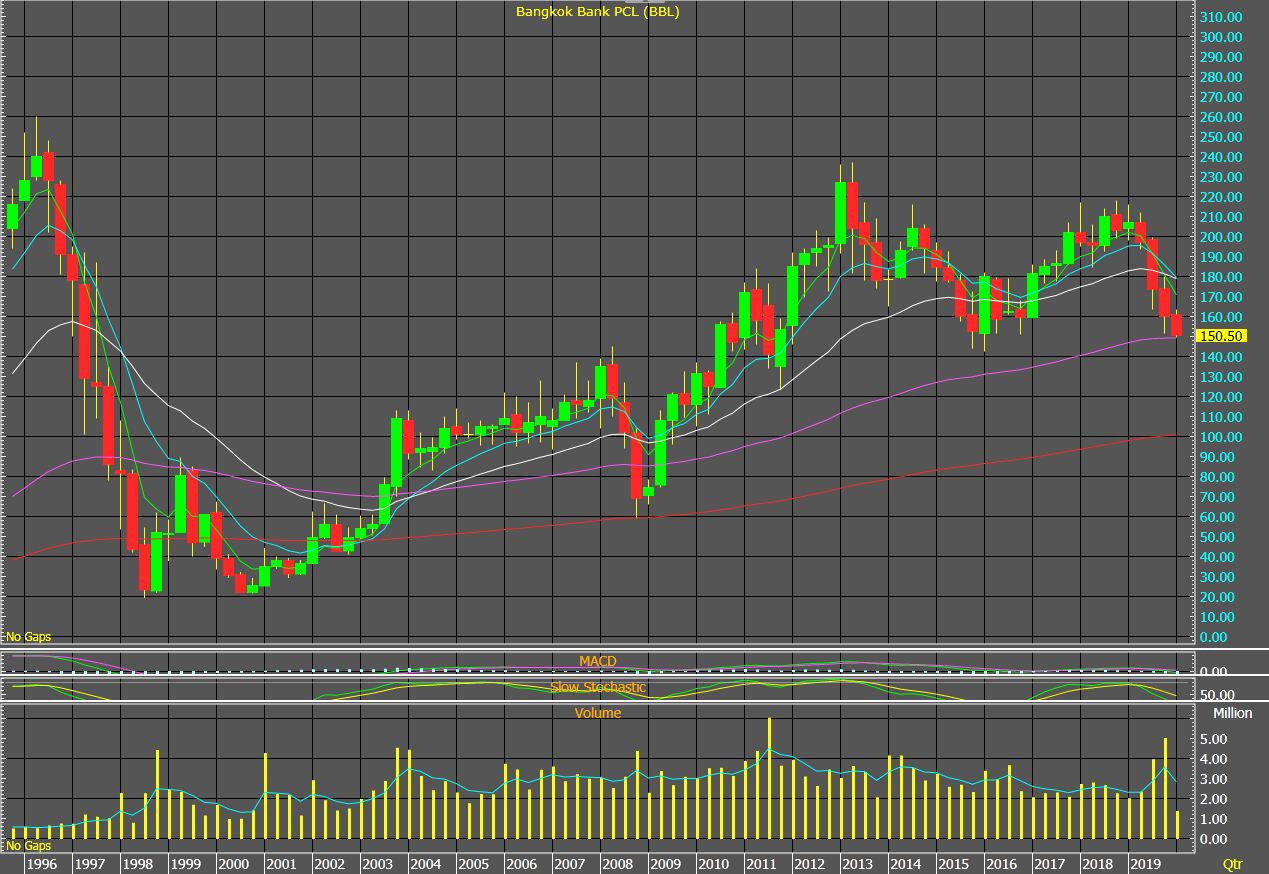Select the 2010 year label on time axis
The height and width of the screenshot is (874, 1269).
[x=713, y=864]
